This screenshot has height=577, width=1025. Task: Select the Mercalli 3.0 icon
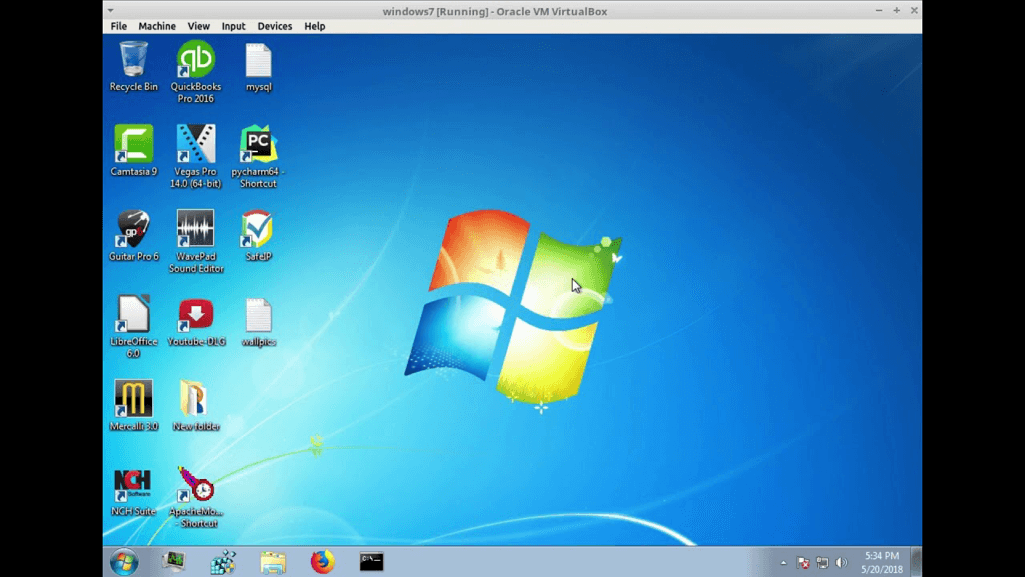(133, 400)
